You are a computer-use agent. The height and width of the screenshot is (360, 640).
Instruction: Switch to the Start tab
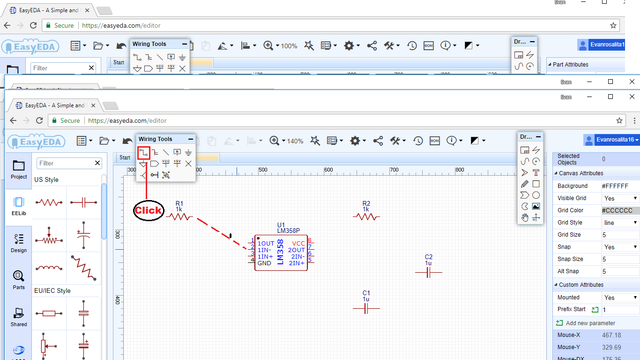point(124,157)
